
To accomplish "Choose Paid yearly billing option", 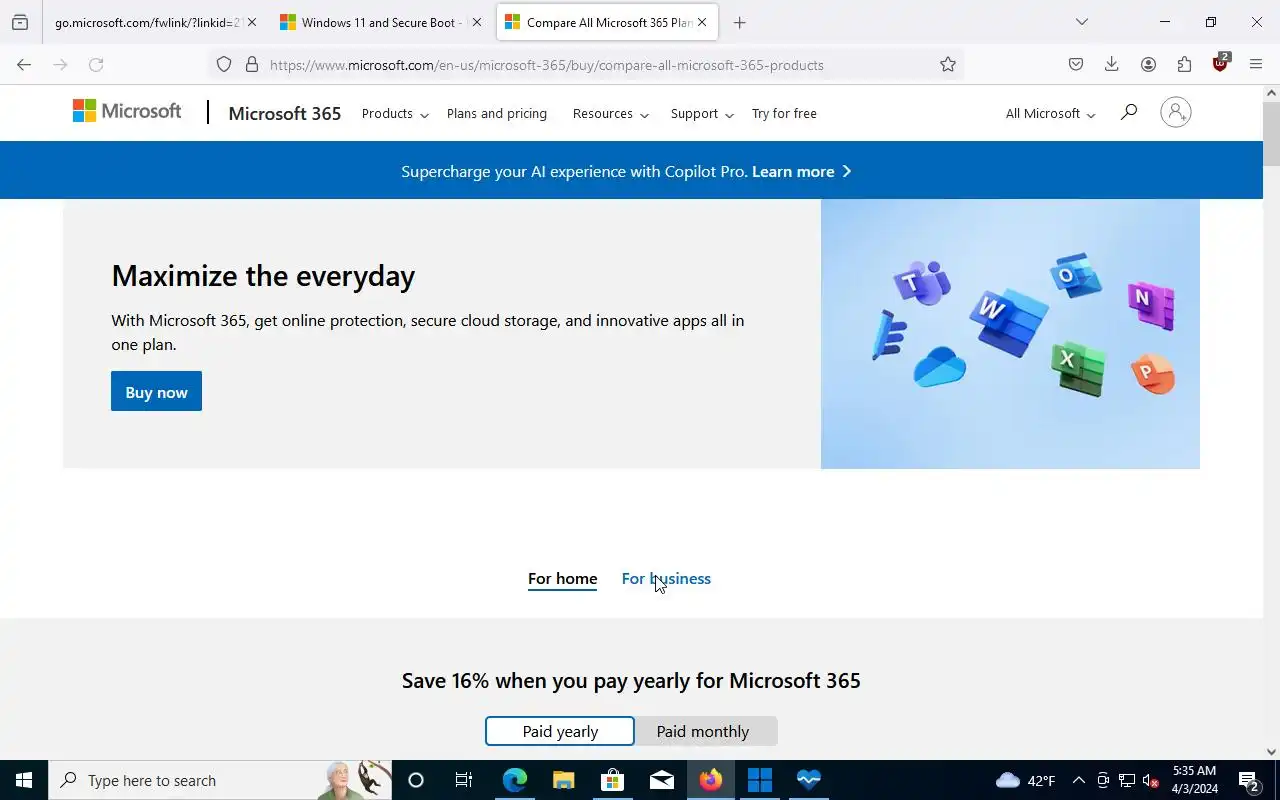I will (560, 731).
